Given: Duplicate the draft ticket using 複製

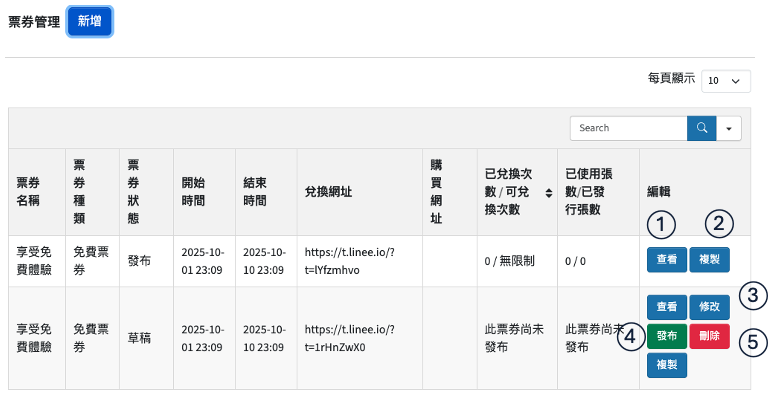Looking at the screenshot, I should point(666,366).
